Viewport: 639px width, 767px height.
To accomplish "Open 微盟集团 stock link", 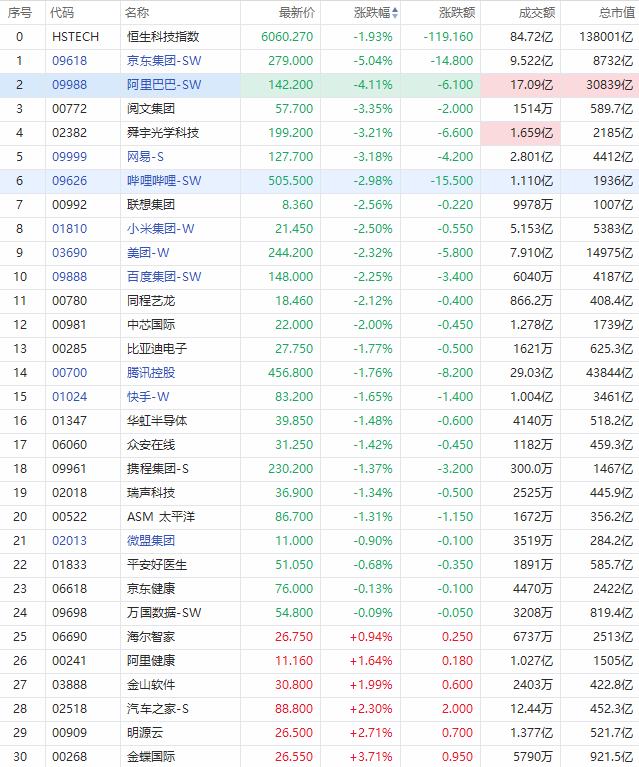I will tap(151, 541).
